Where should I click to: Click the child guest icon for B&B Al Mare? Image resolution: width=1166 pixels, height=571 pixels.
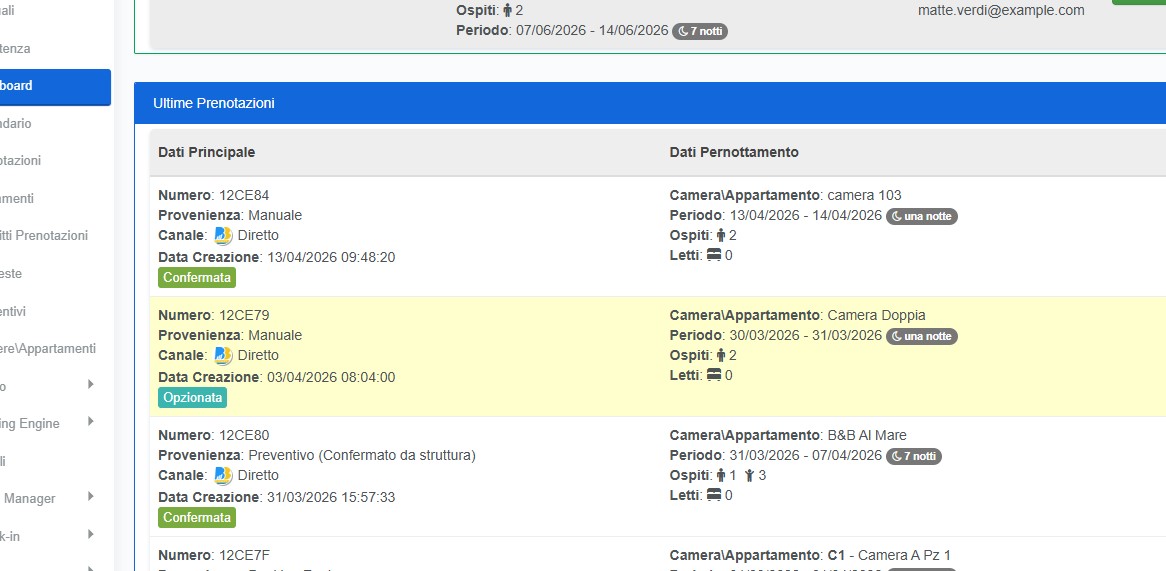click(749, 476)
